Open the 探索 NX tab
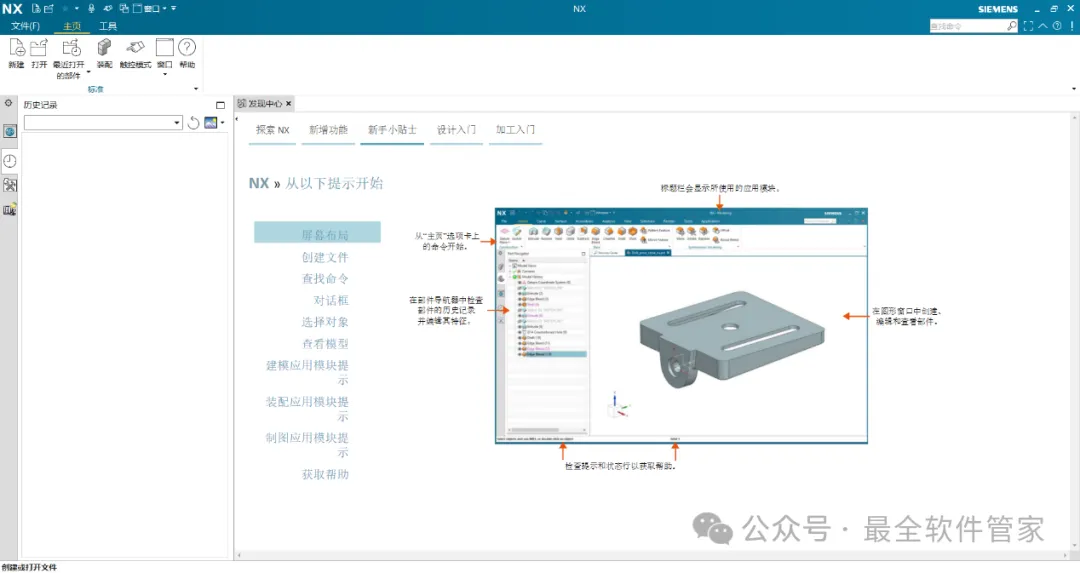The height and width of the screenshot is (573, 1080). click(273, 129)
